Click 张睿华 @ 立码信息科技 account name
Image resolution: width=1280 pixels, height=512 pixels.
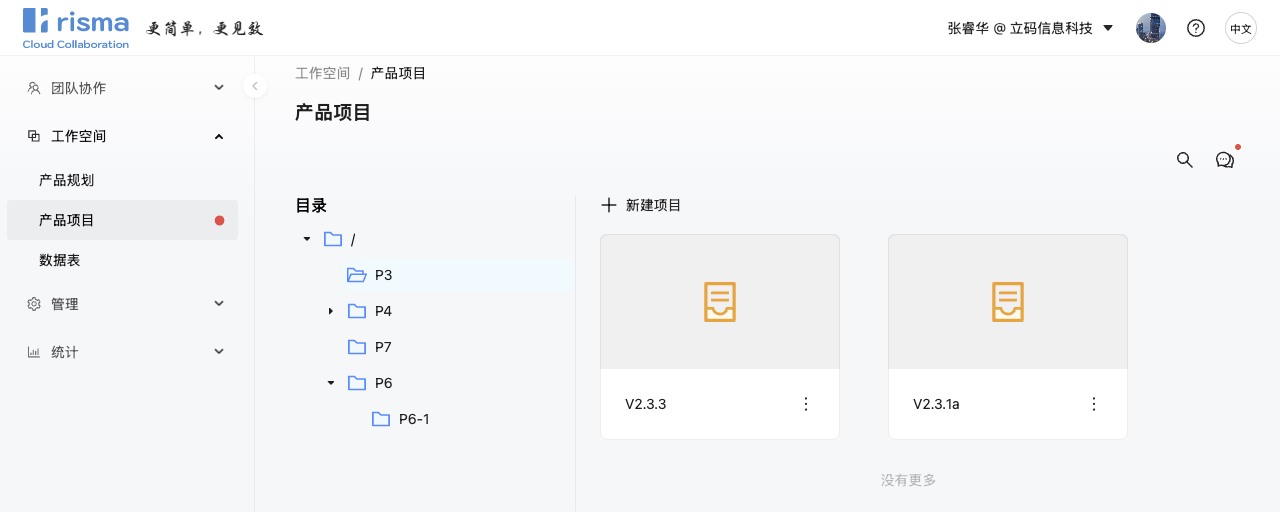click(x=1020, y=28)
